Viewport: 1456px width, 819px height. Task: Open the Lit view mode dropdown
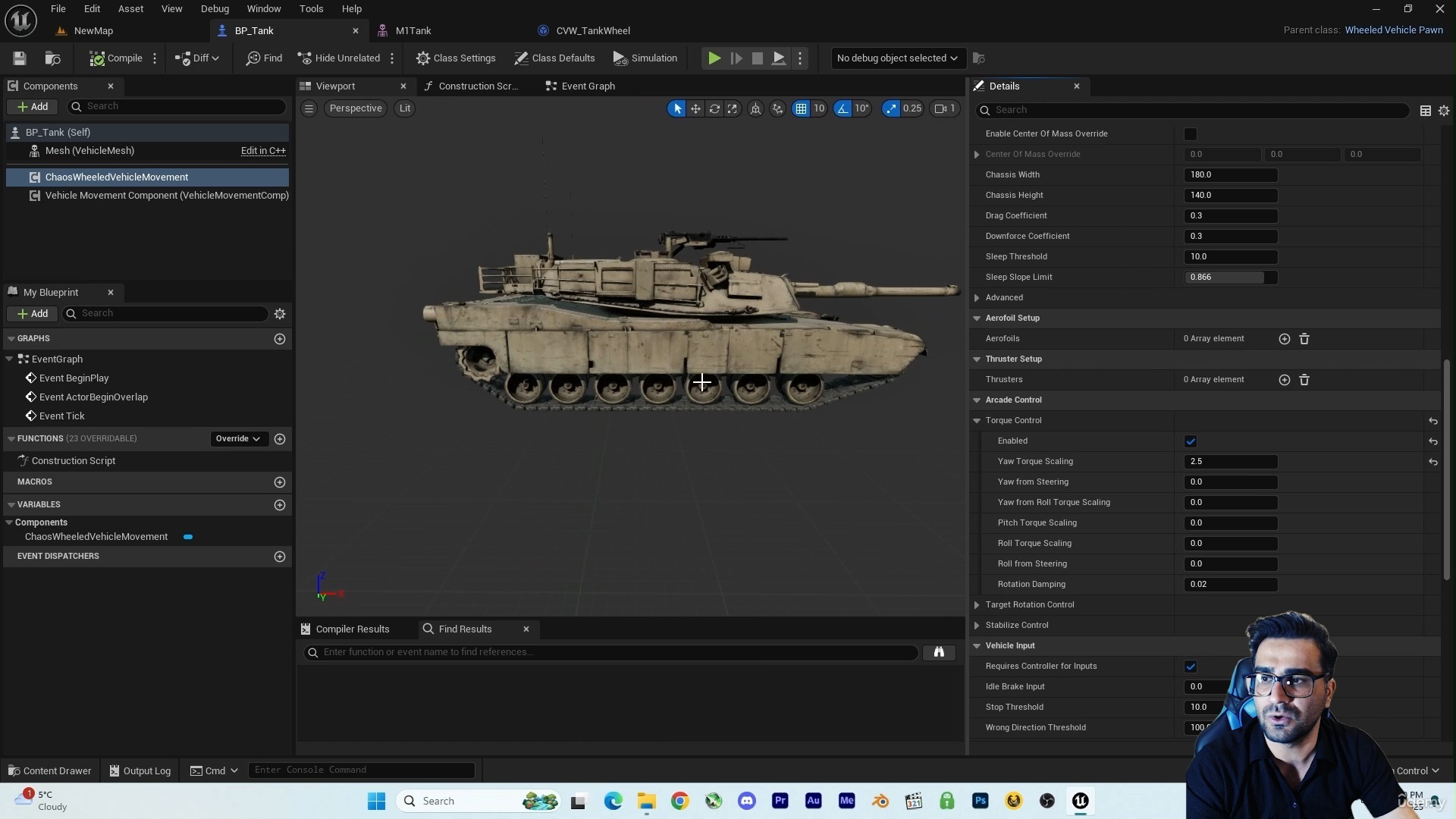click(405, 108)
